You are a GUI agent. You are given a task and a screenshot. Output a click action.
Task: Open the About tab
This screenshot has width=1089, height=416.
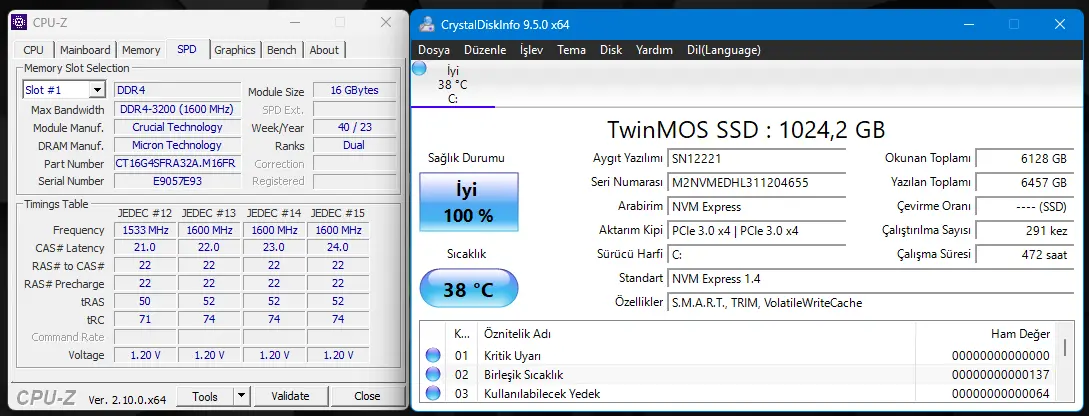[324, 50]
